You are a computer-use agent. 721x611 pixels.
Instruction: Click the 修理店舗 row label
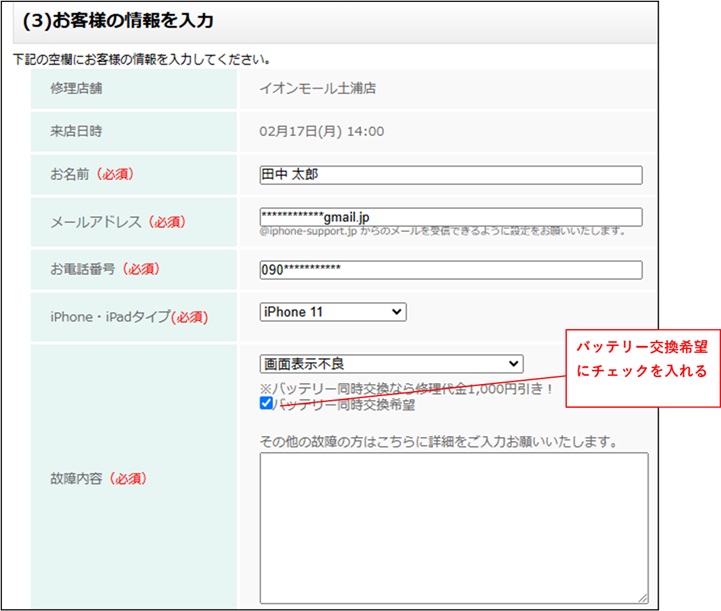[77, 88]
